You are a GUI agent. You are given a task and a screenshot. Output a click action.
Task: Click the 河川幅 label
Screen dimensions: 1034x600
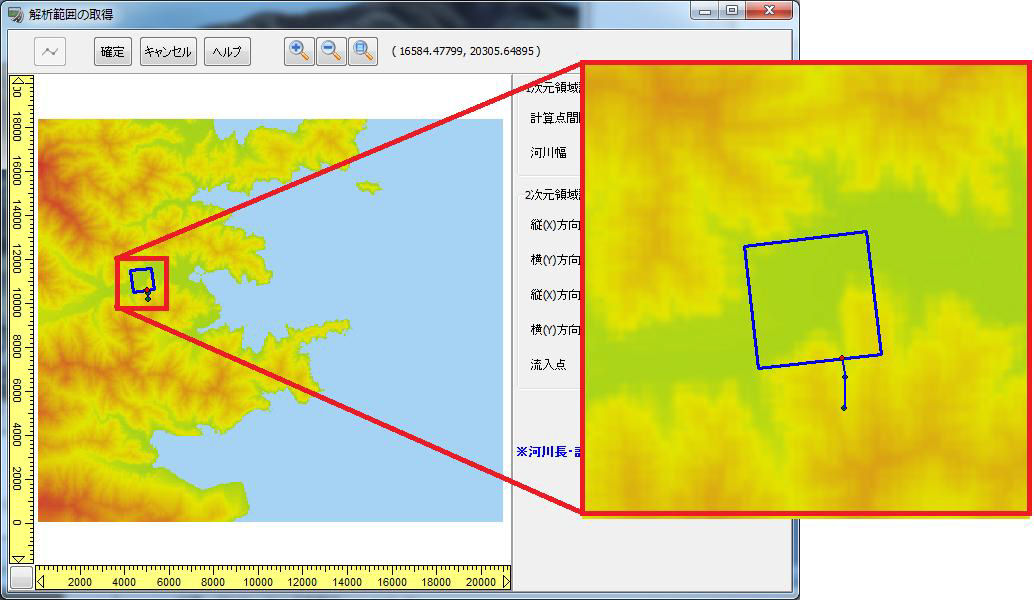549,152
